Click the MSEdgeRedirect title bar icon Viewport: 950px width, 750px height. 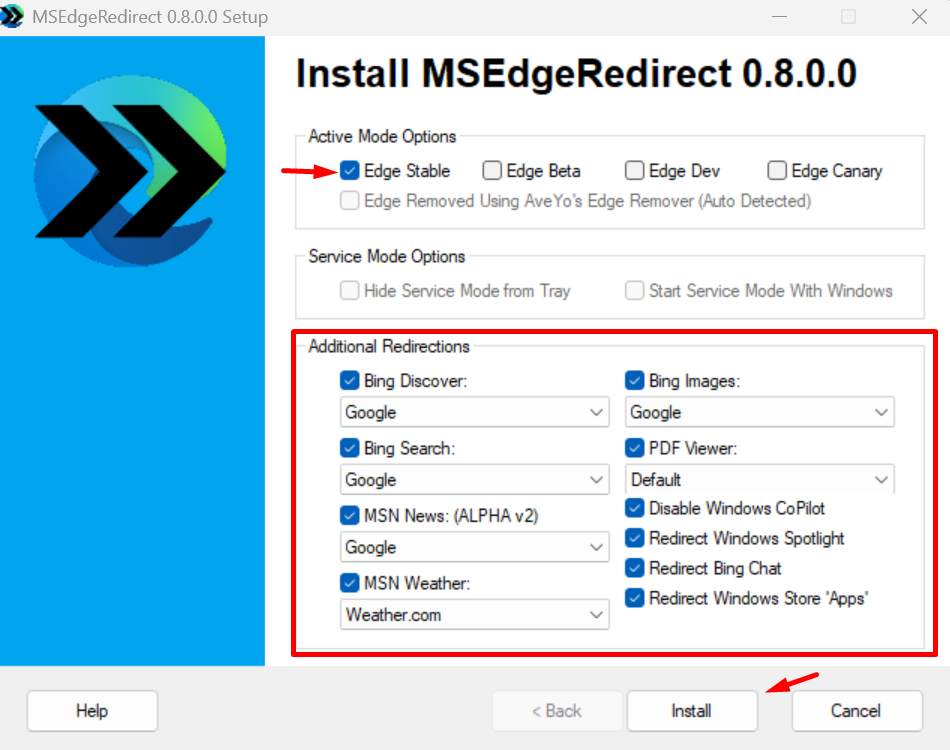(12, 16)
